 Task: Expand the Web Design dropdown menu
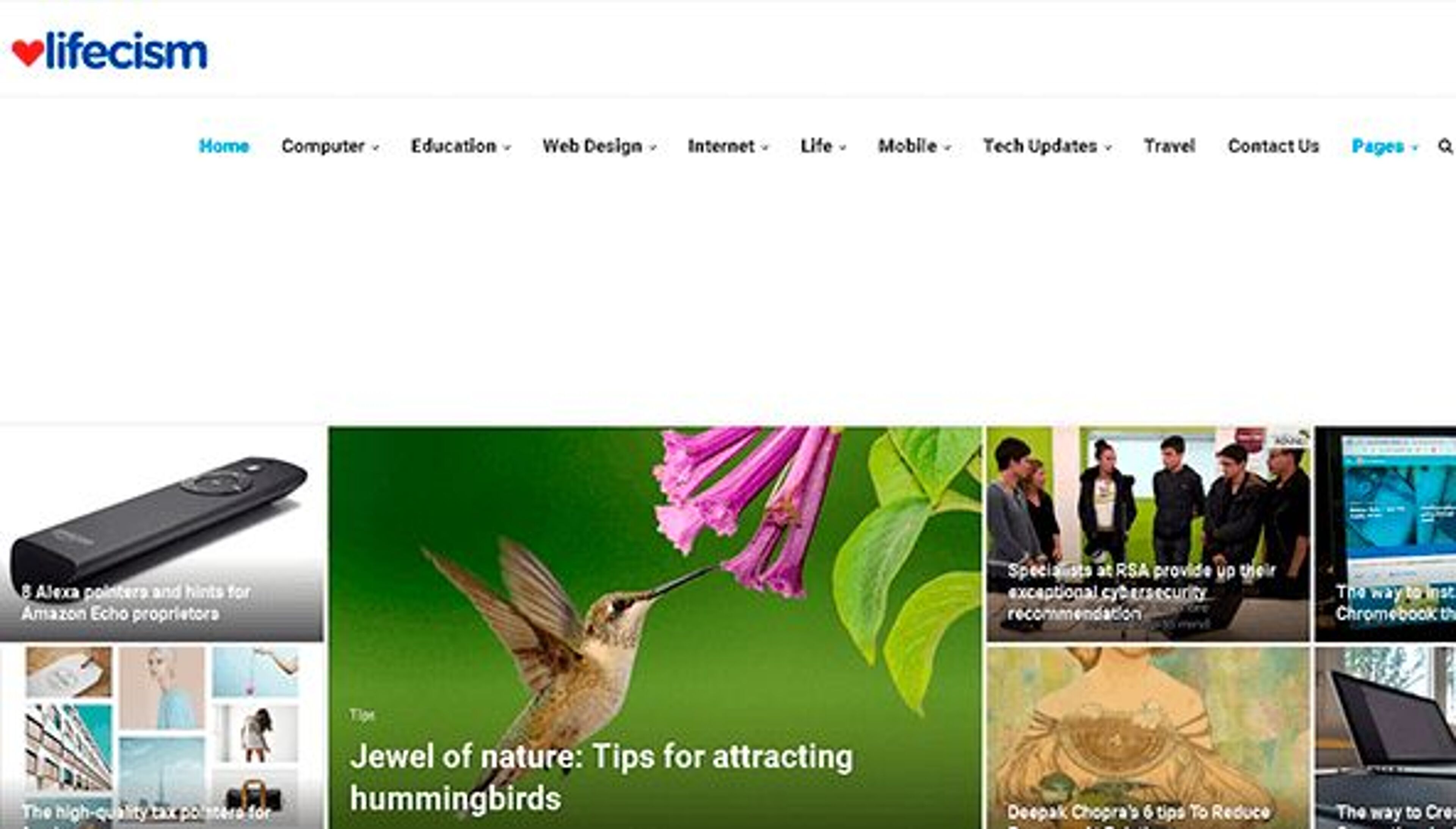(x=599, y=146)
